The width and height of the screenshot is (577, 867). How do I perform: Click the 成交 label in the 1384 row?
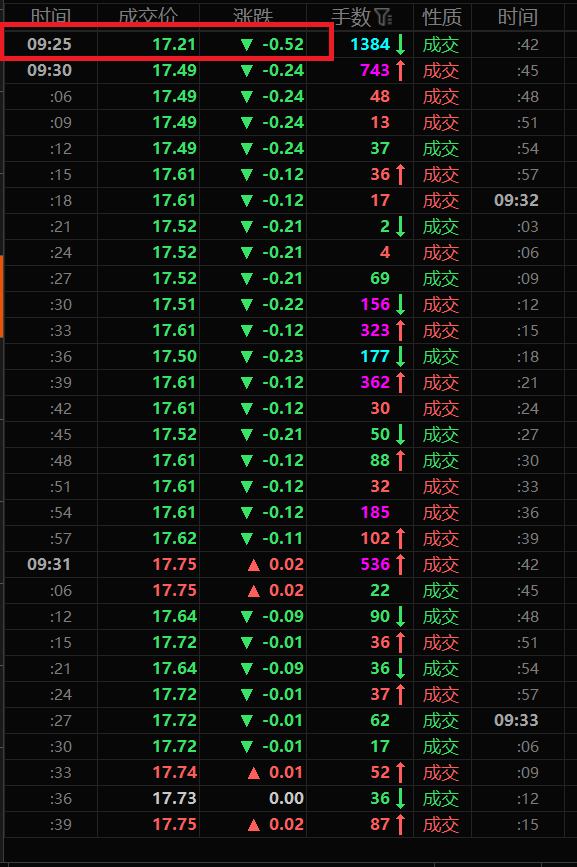pos(441,45)
